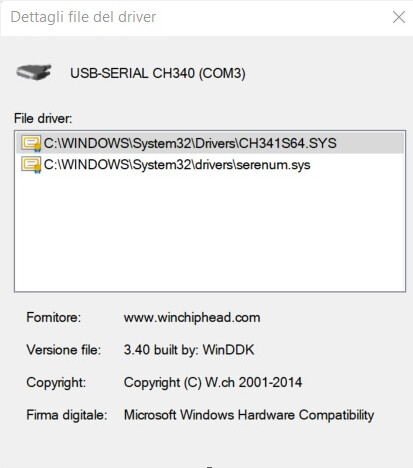The image size is (413, 468).
Task: Select C:\WINDOWS\System32\drivers\serenum.sys entry
Action: click(210, 165)
